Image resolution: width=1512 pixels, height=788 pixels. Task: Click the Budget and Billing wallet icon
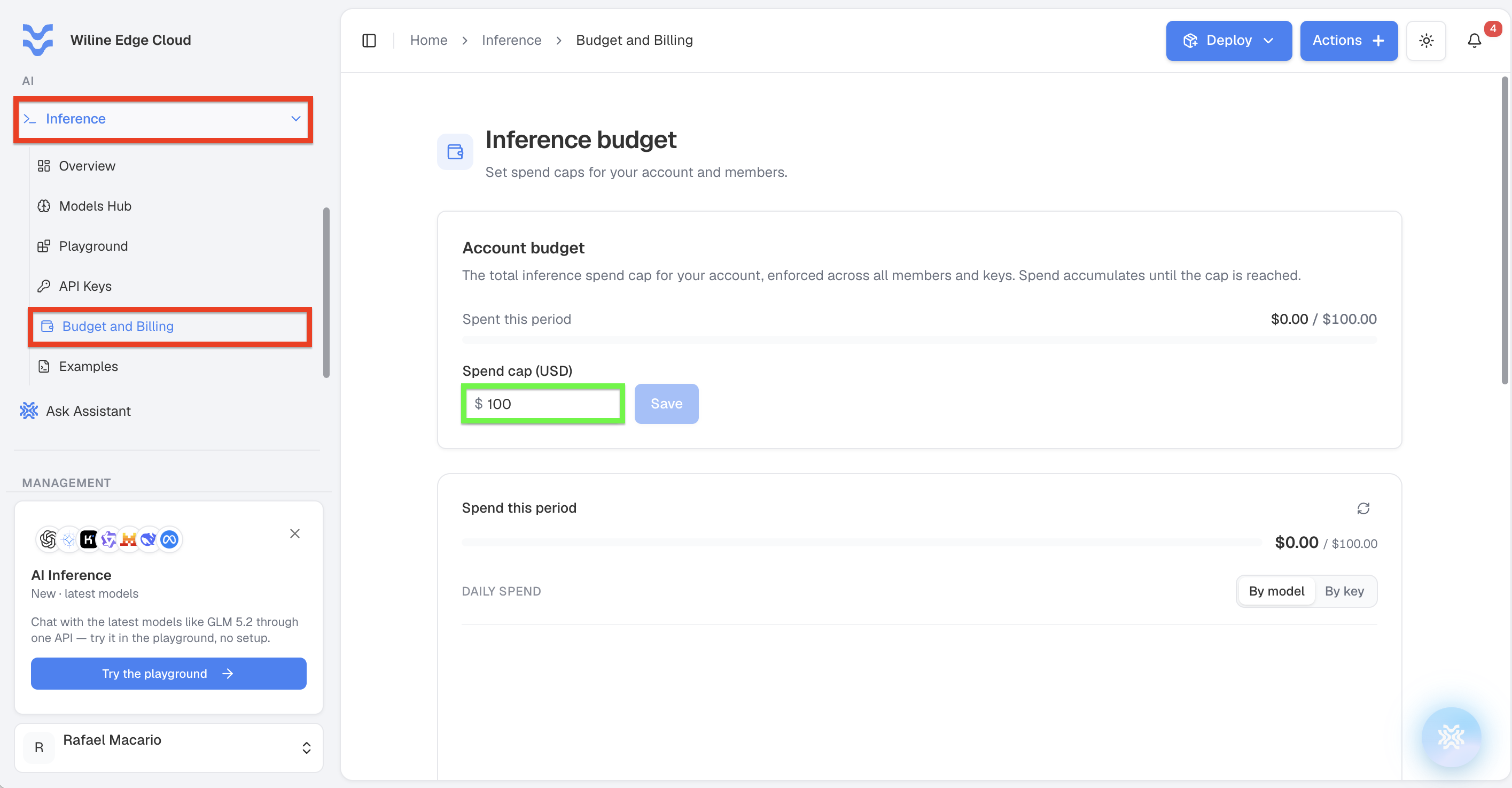point(48,326)
